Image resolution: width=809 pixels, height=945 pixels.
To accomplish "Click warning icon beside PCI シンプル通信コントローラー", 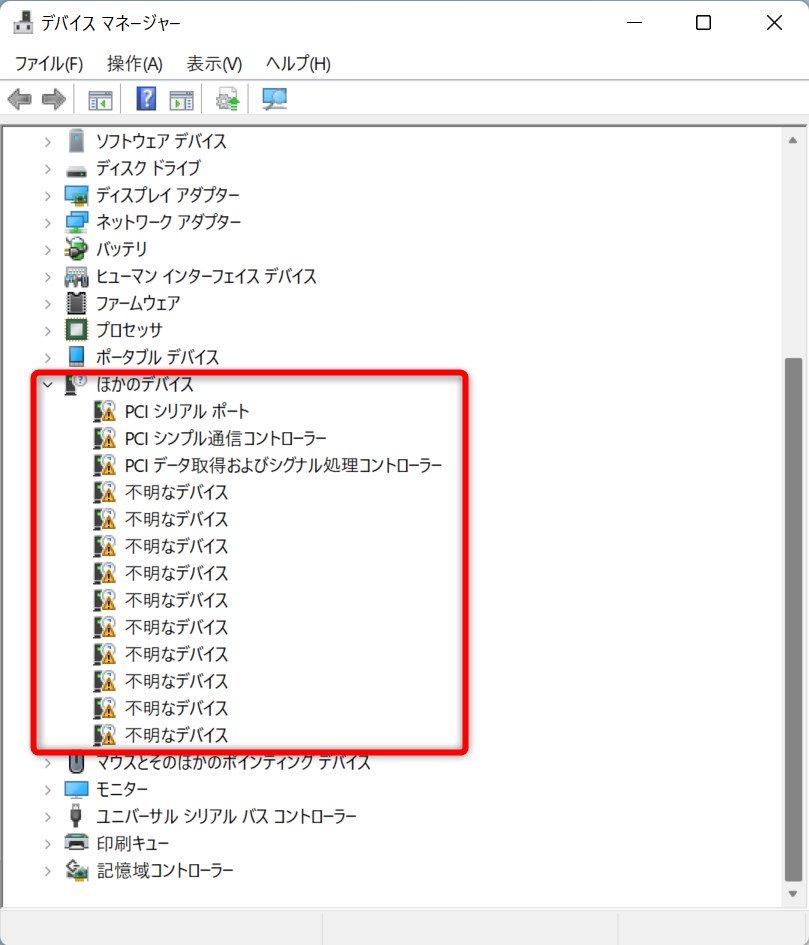I will click(105, 438).
